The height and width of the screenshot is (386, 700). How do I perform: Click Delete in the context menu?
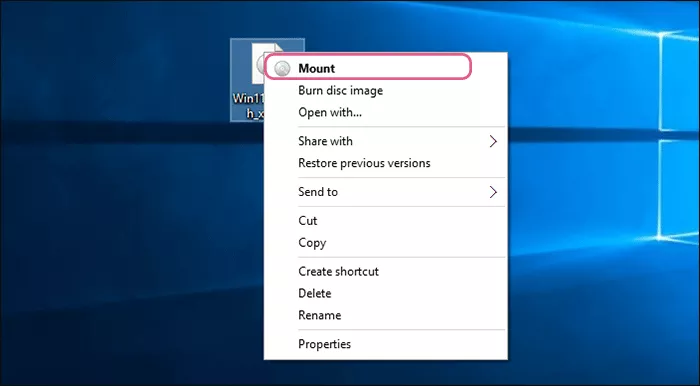pyautogui.click(x=386, y=293)
